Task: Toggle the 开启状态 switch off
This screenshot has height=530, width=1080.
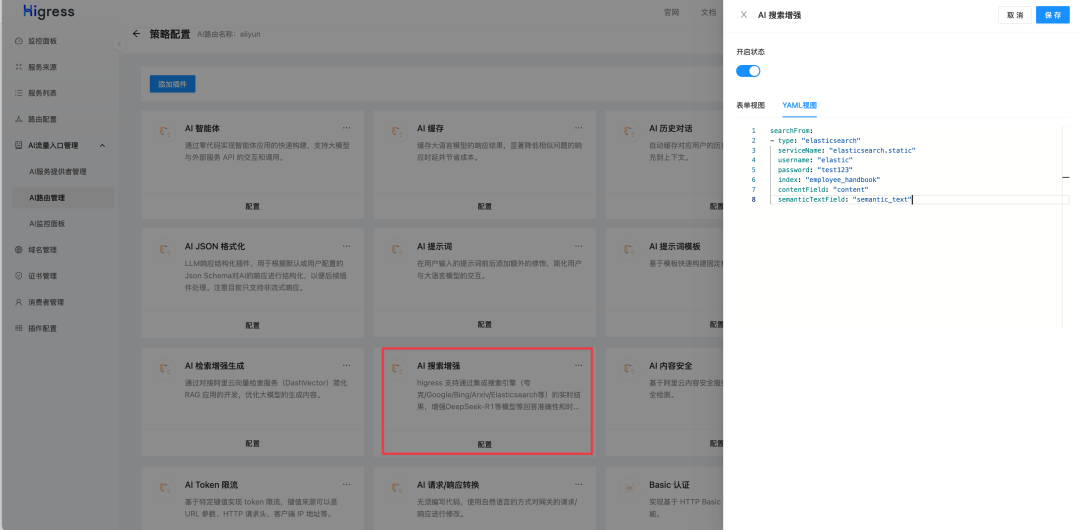Action: (748, 70)
